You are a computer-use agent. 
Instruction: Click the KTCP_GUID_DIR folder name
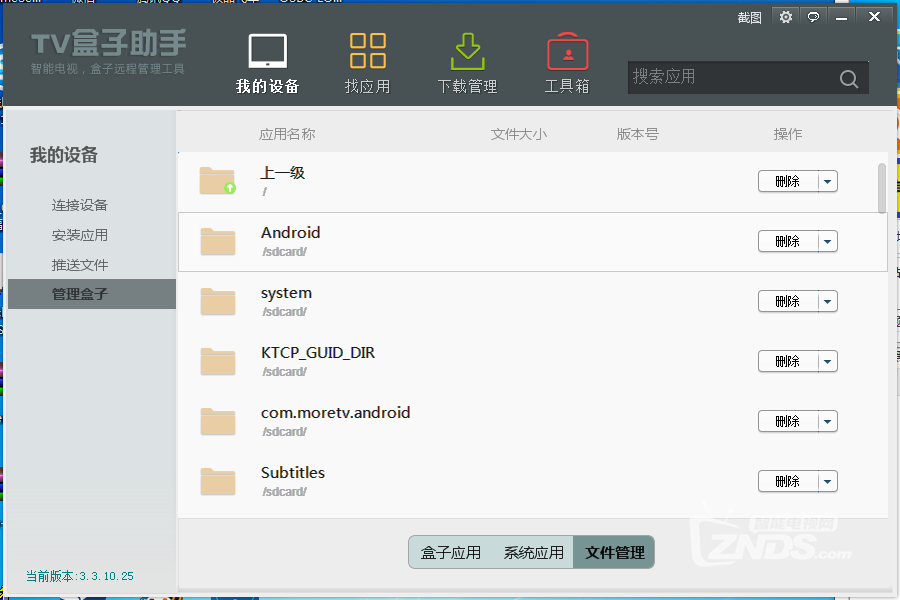(318, 353)
